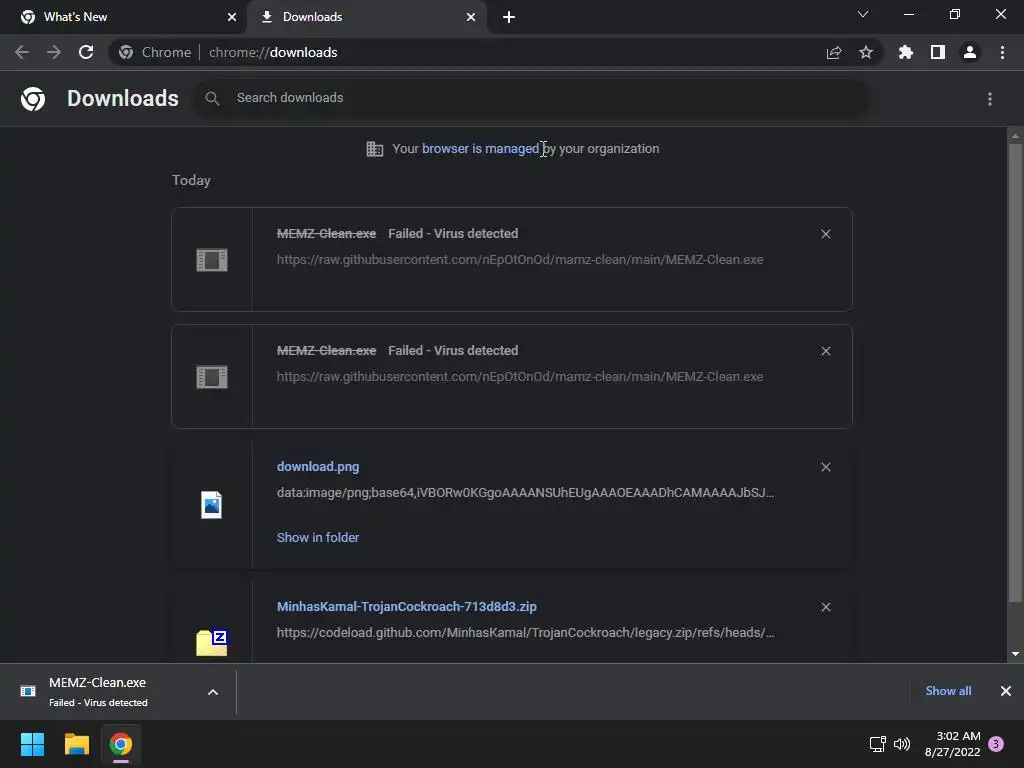The height and width of the screenshot is (768, 1024).
Task: Click the page scrollbar thumb
Action: pyautogui.click(x=1015, y=372)
